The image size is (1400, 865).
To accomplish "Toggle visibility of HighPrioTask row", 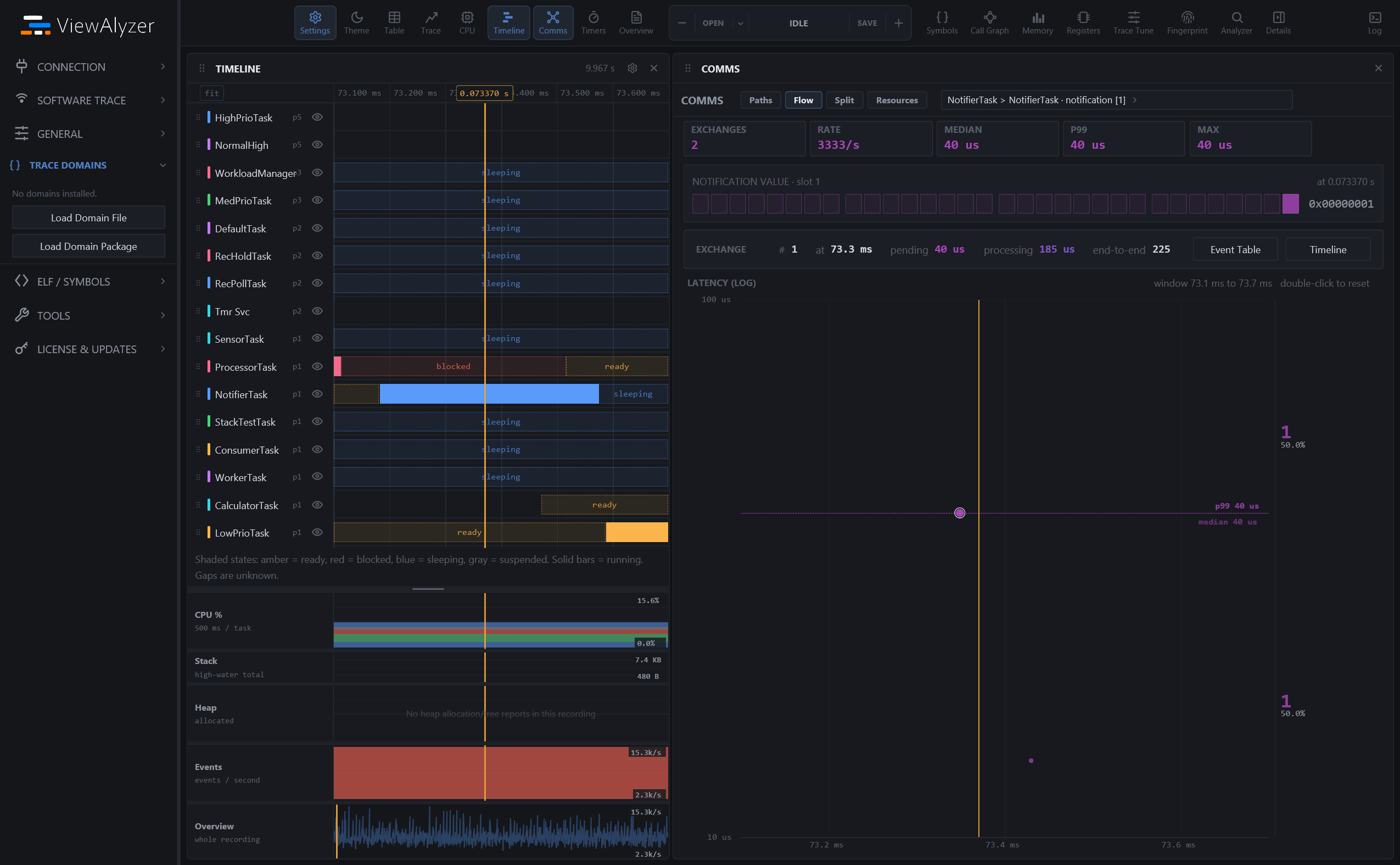I will tap(317, 118).
